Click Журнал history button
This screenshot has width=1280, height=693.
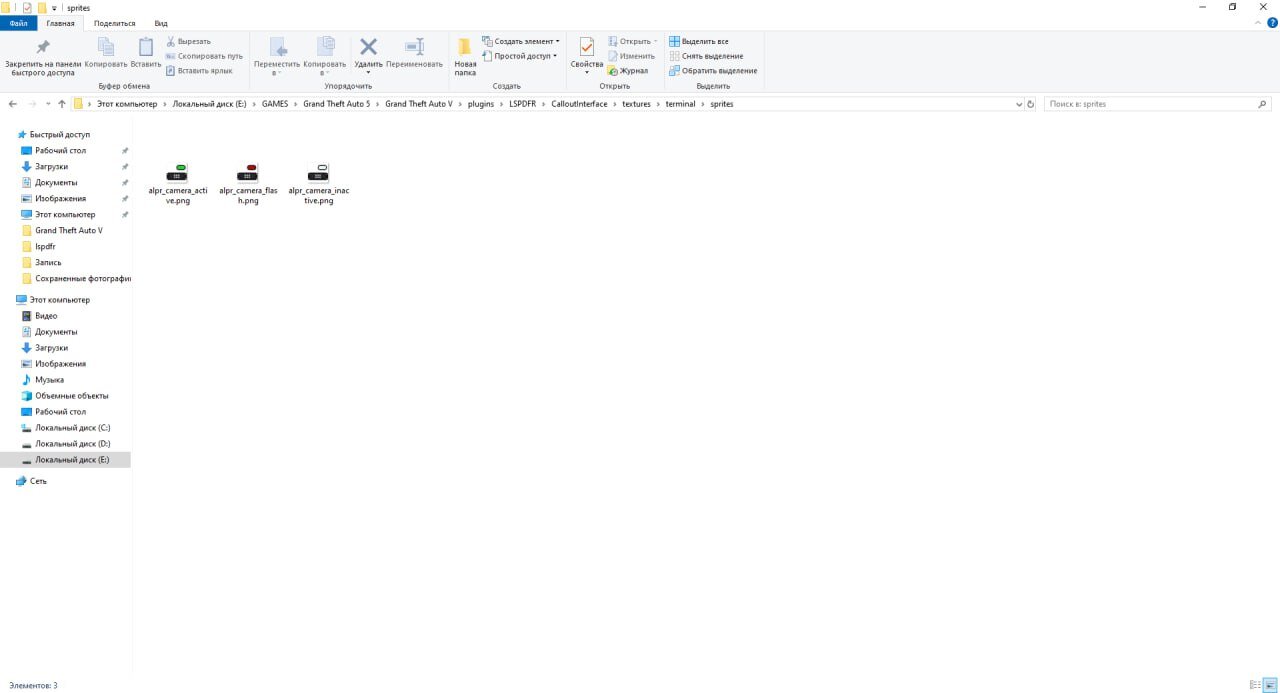[628, 70]
